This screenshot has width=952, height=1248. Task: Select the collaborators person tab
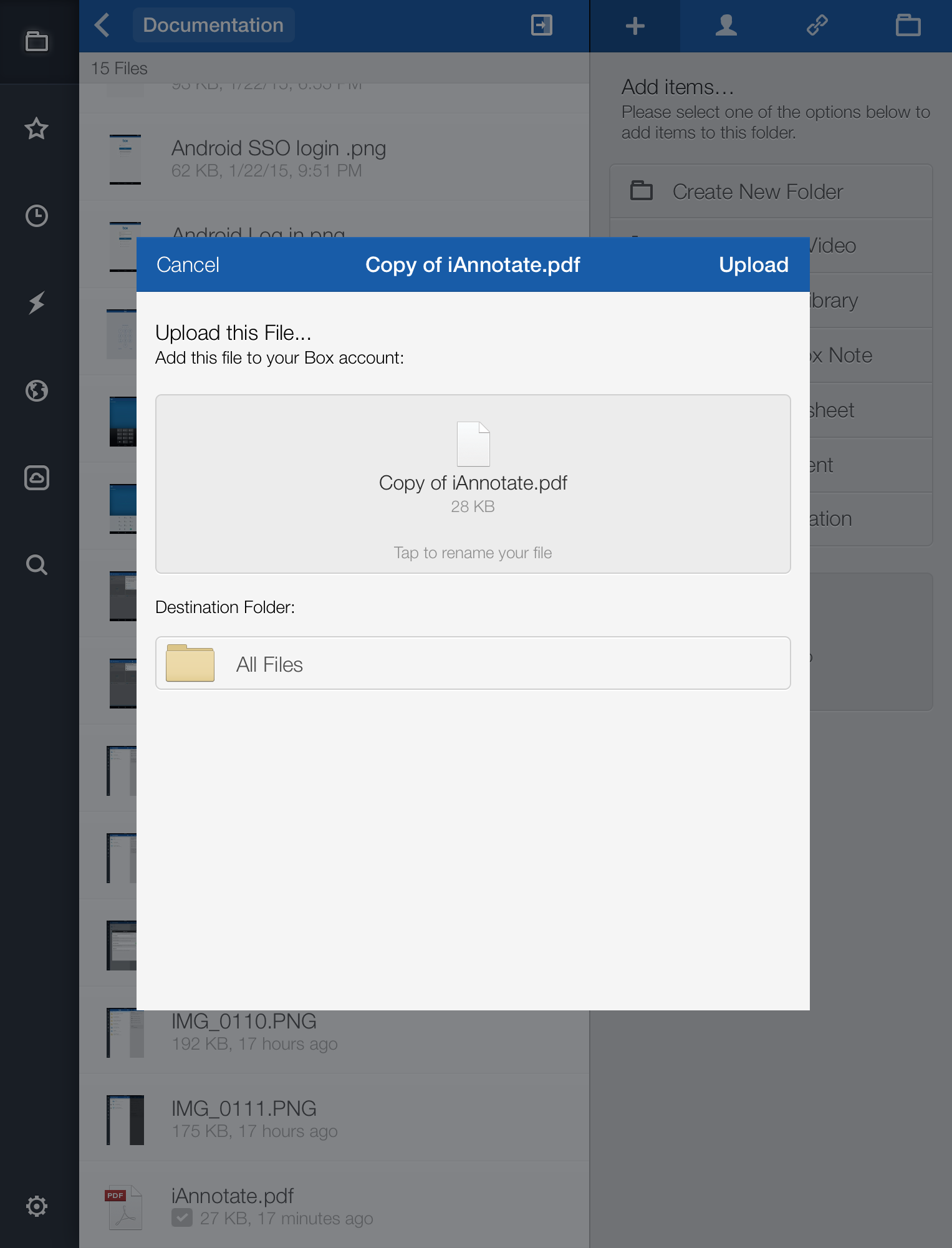[726, 26]
